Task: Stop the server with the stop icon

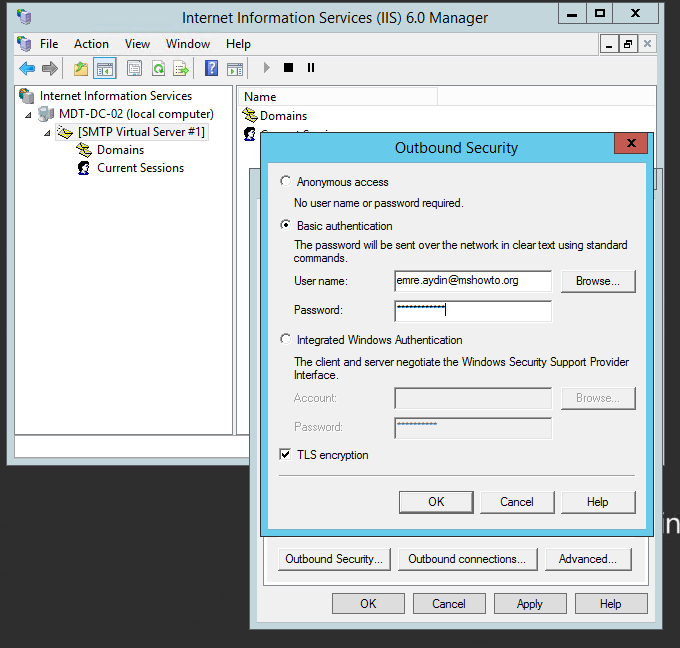Action: pos(288,68)
